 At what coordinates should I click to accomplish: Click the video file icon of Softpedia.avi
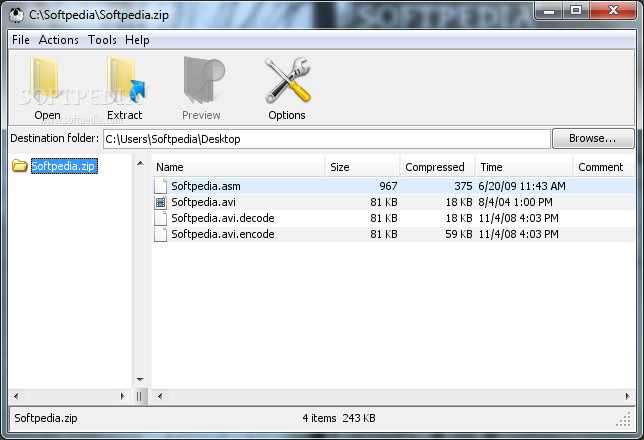click(x=160, y=202)
